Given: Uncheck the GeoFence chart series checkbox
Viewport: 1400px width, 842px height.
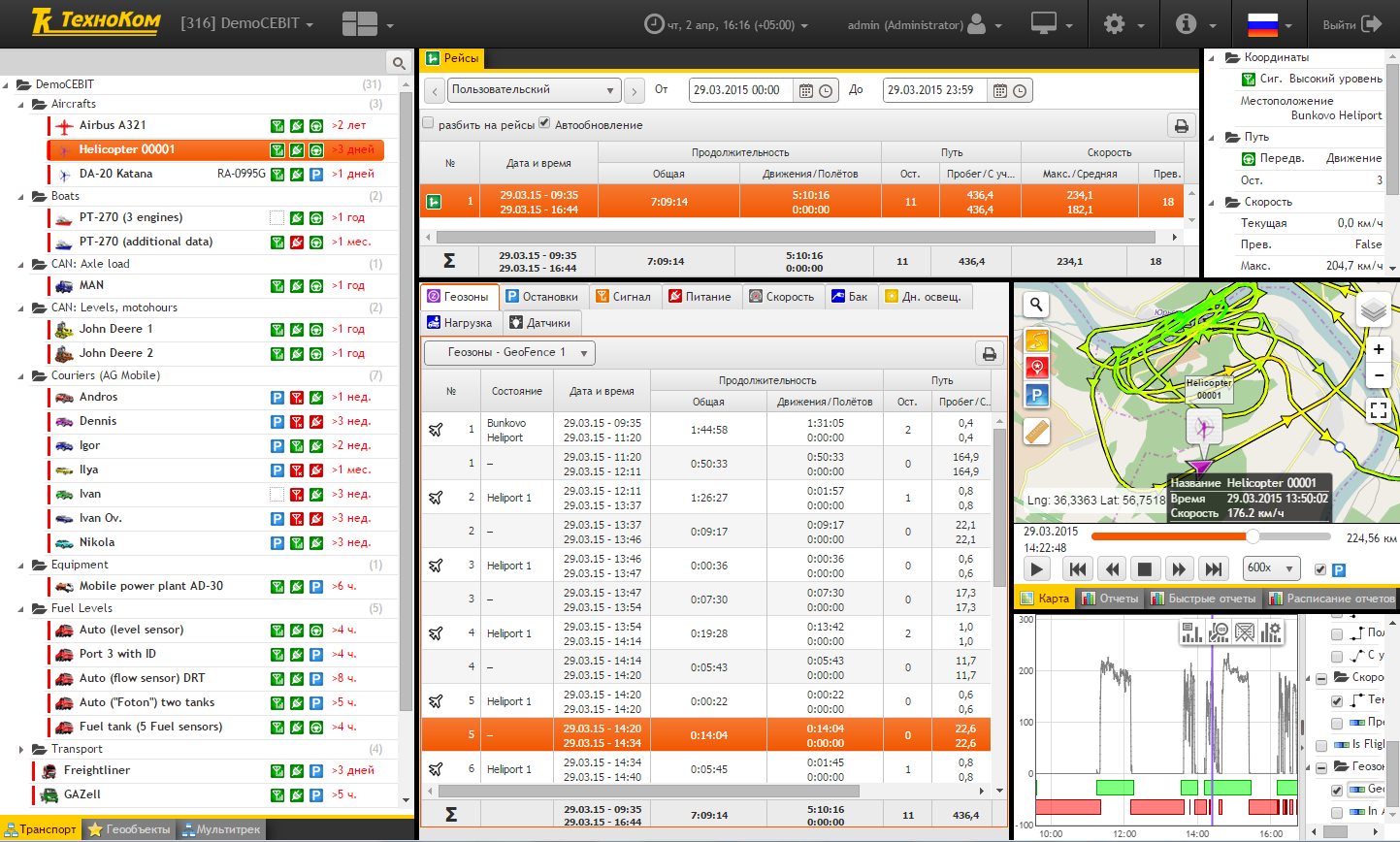Looking at the screenshot, I should coord(1337,790).
